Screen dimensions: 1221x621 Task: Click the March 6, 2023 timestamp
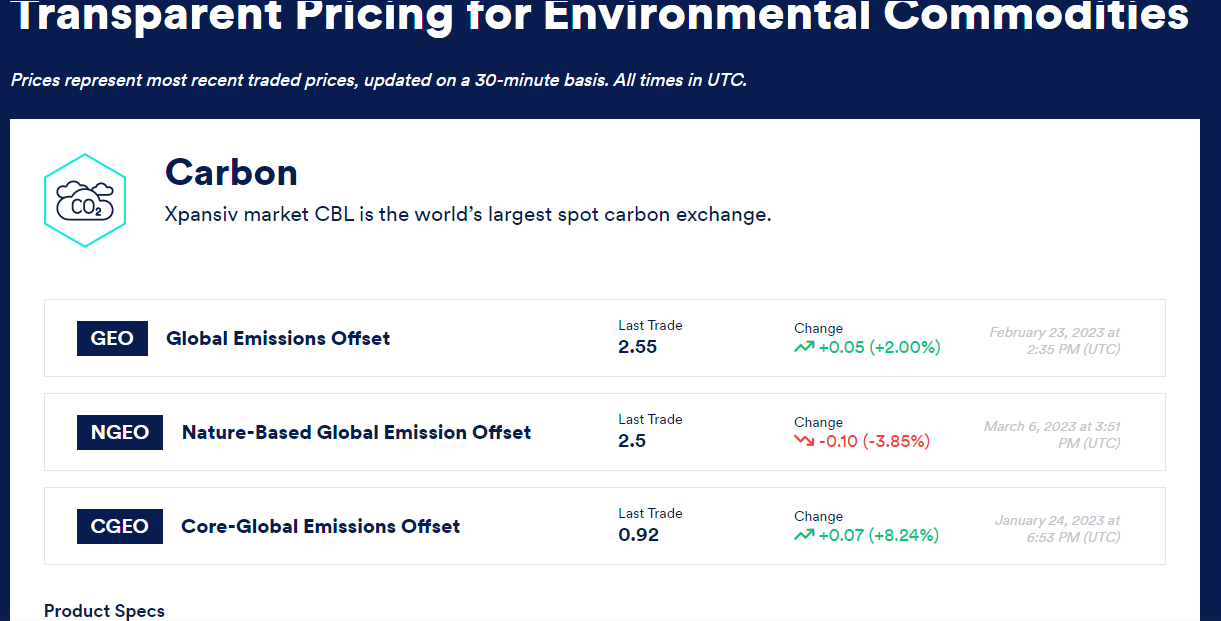click(x=1052, y=435)
